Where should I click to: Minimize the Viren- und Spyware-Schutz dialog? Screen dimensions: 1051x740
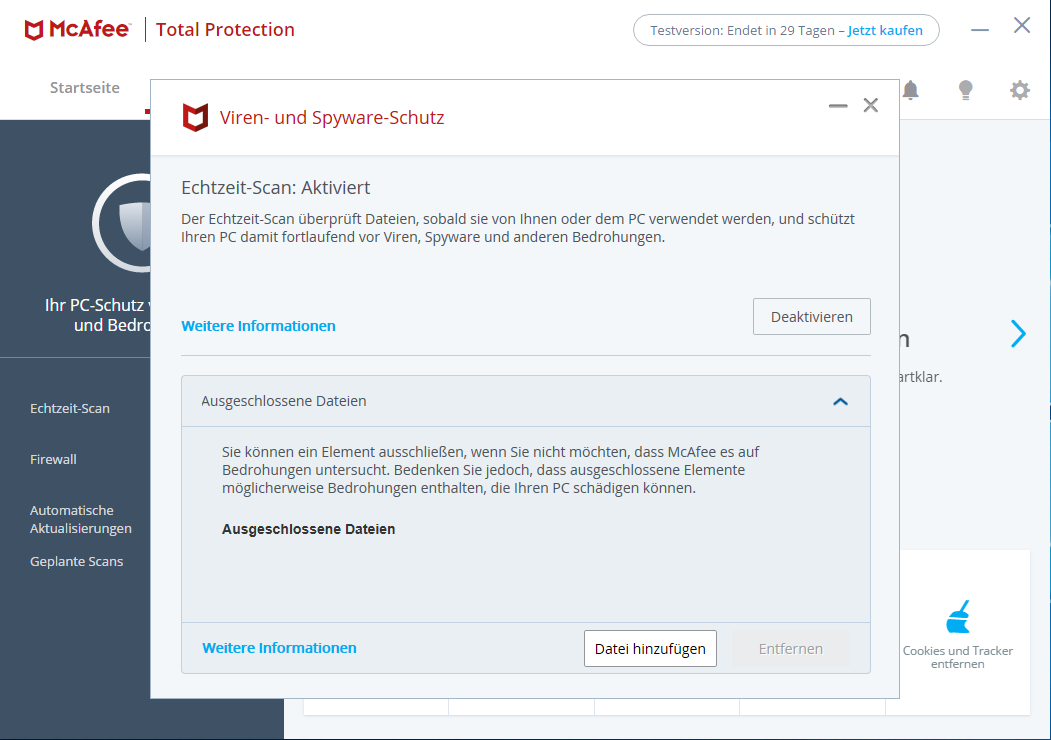pos(838,106)
